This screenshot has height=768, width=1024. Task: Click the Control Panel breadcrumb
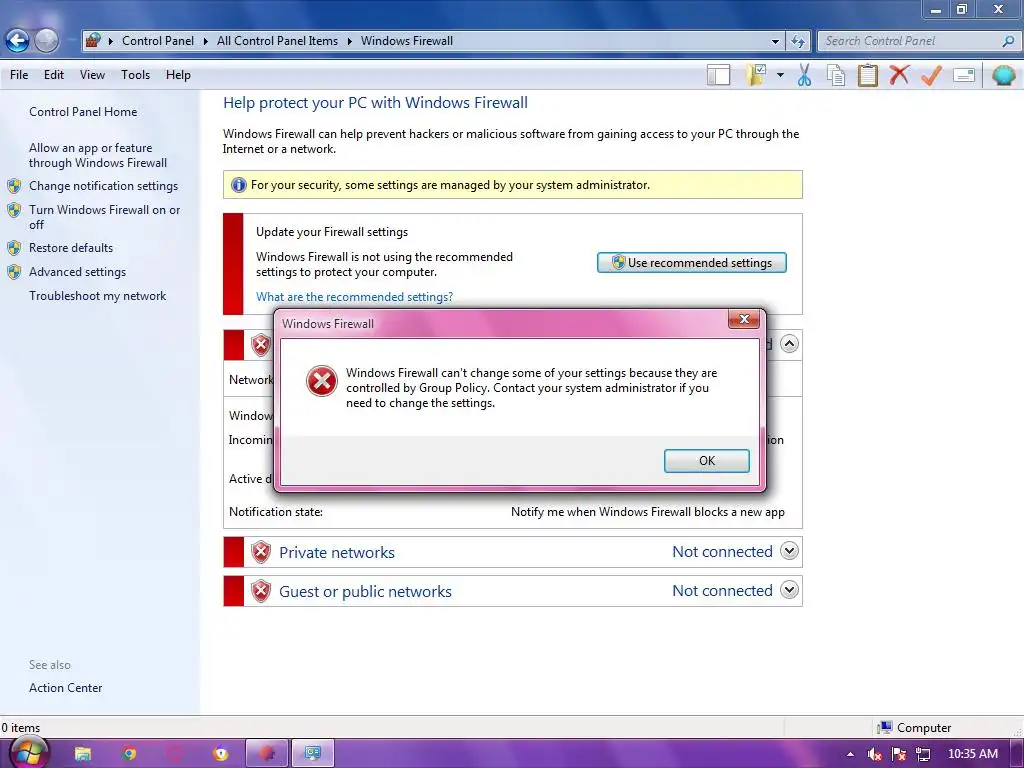(x=157, y=40)
